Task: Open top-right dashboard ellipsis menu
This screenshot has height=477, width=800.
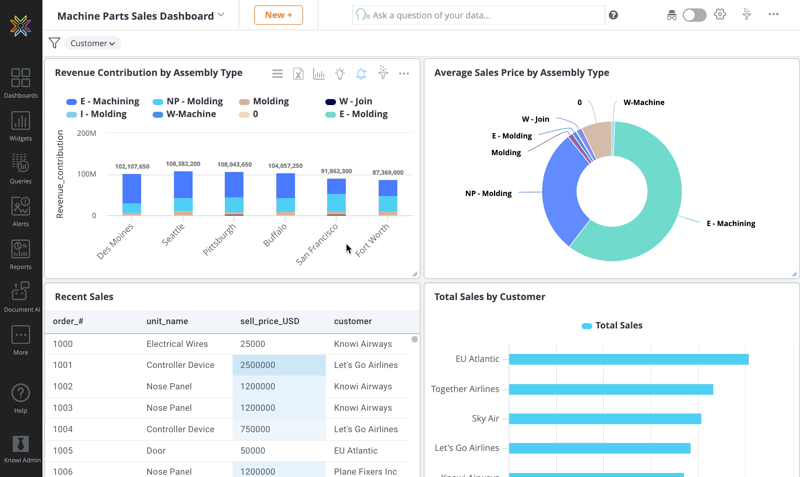Action: point(773,15)
